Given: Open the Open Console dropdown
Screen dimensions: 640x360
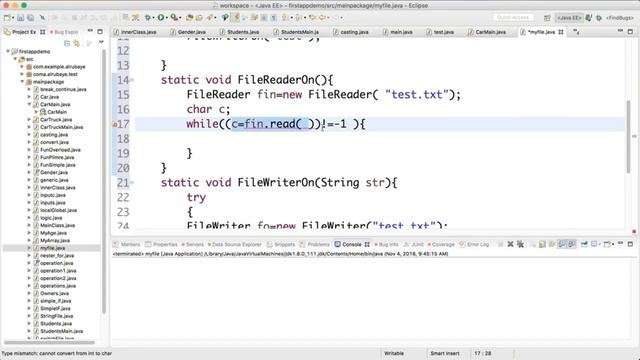Looking at the screenshot, I should pyautogui.click(x=614, y=244).
